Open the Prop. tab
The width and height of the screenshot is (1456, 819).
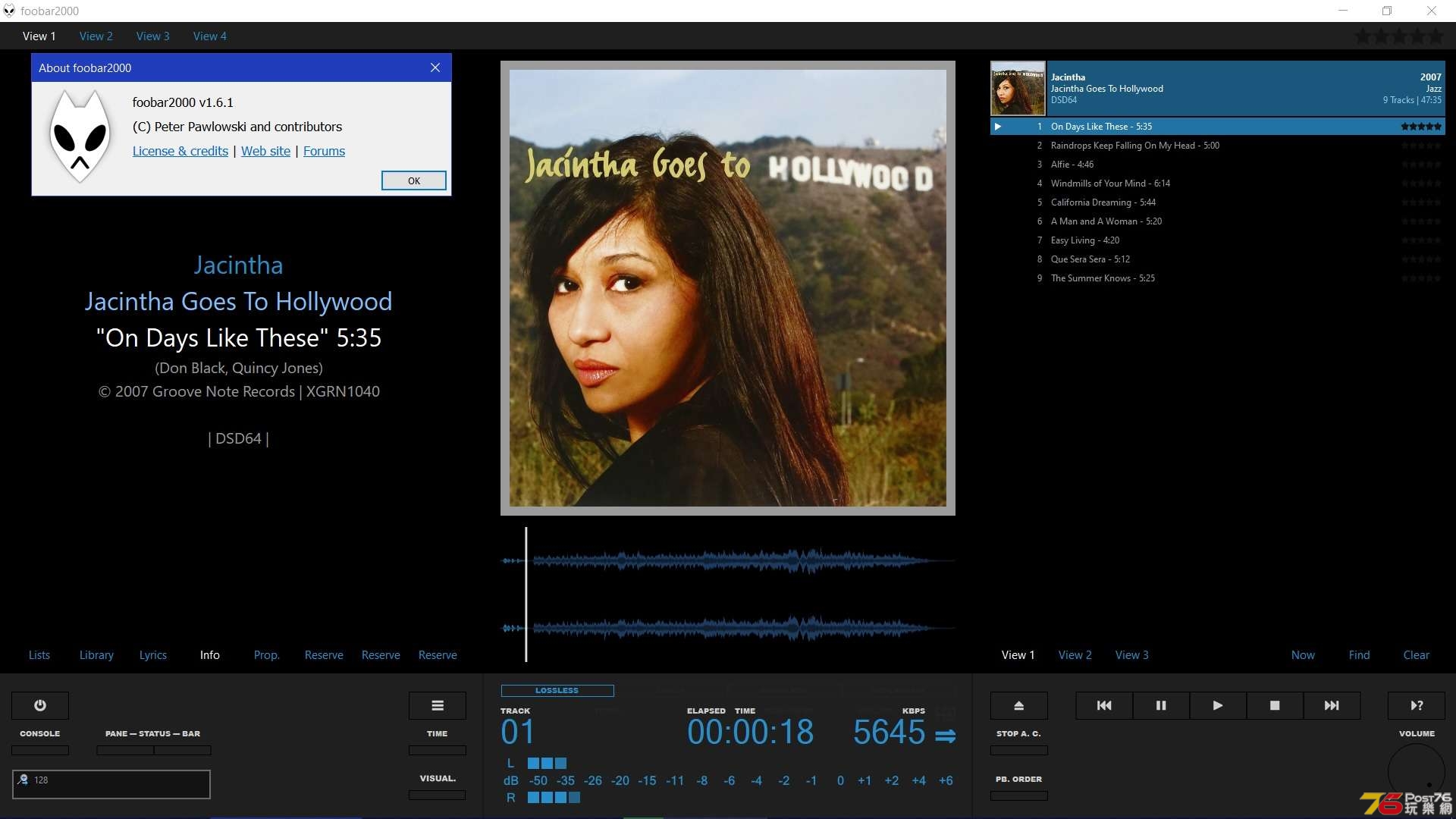tap(267, 654)
